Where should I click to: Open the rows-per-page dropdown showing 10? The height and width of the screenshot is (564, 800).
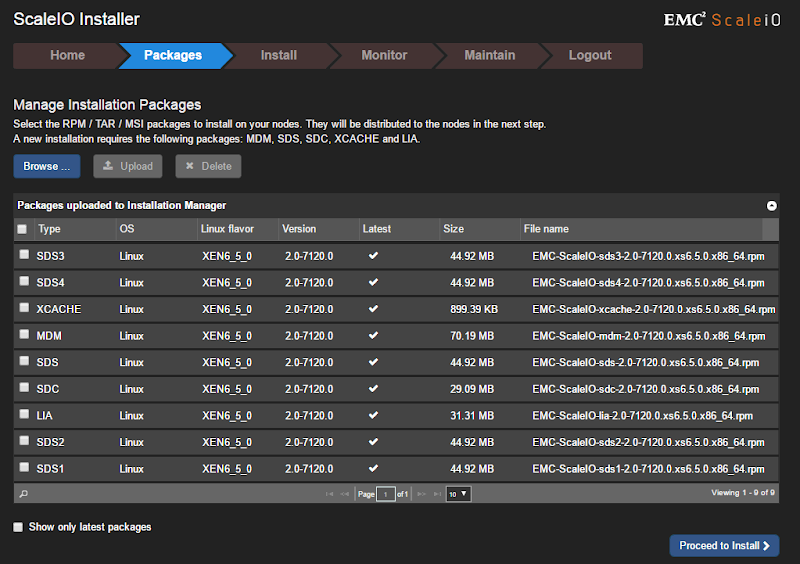point(458,494)
